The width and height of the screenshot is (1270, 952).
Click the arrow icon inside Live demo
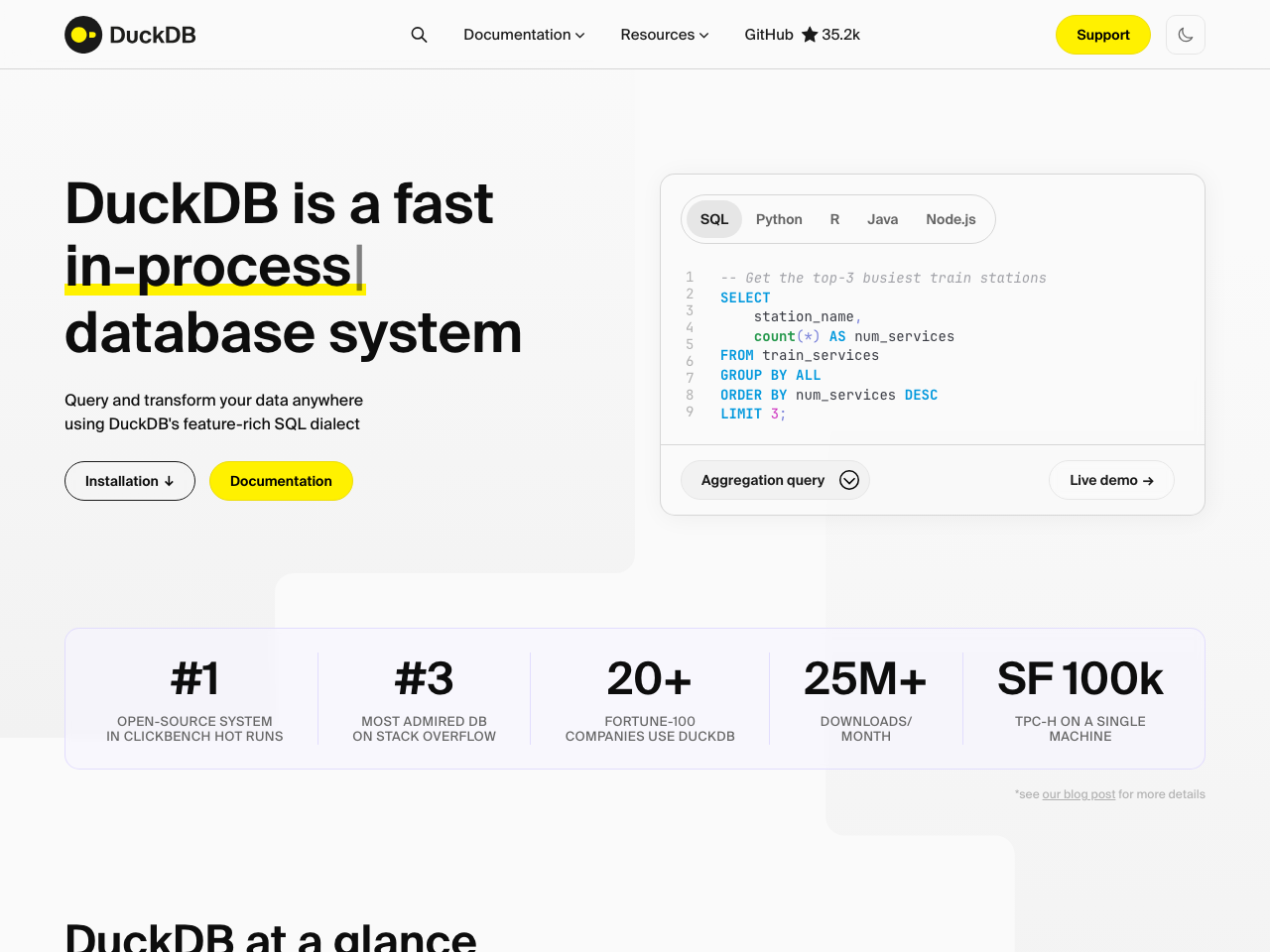(x=1147, y=480)
